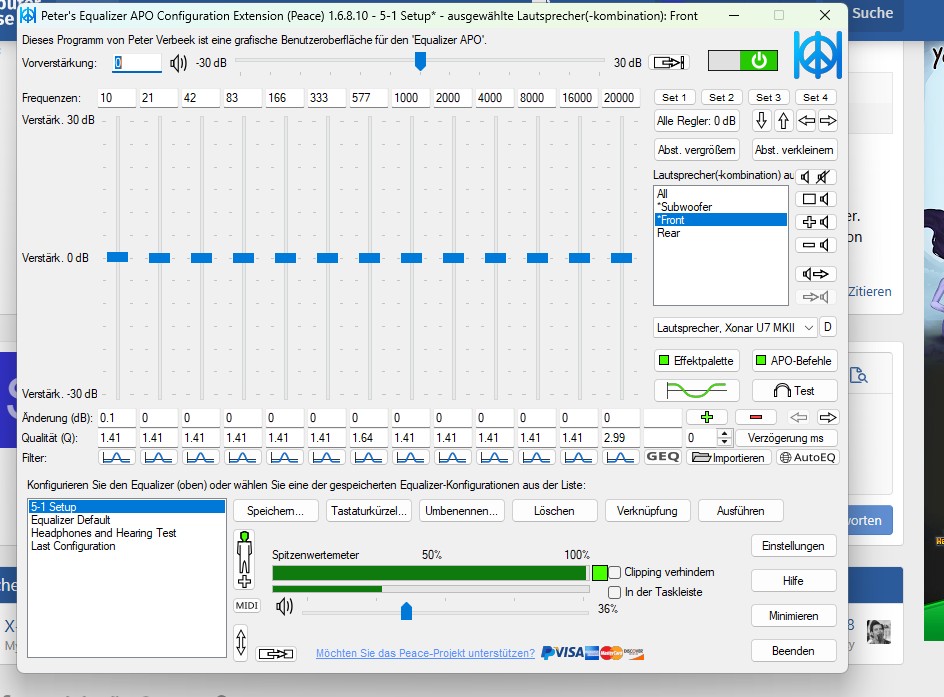The width and height of the screenshot is (944, 697).
Task: Select Set 3 tab
Action: pos(768,98)
